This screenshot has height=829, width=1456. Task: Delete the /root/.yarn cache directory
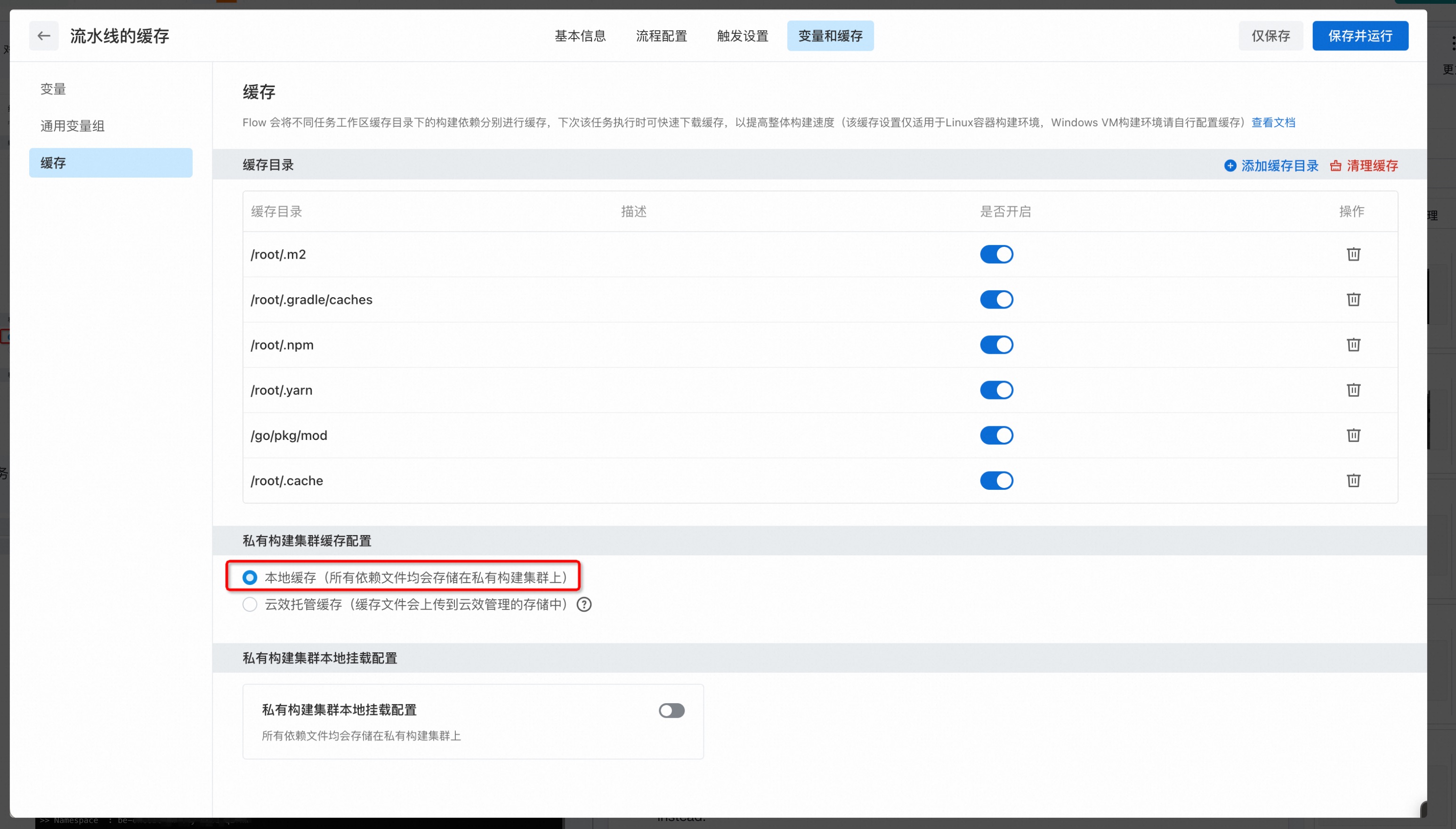click(x=1353, y=390)
